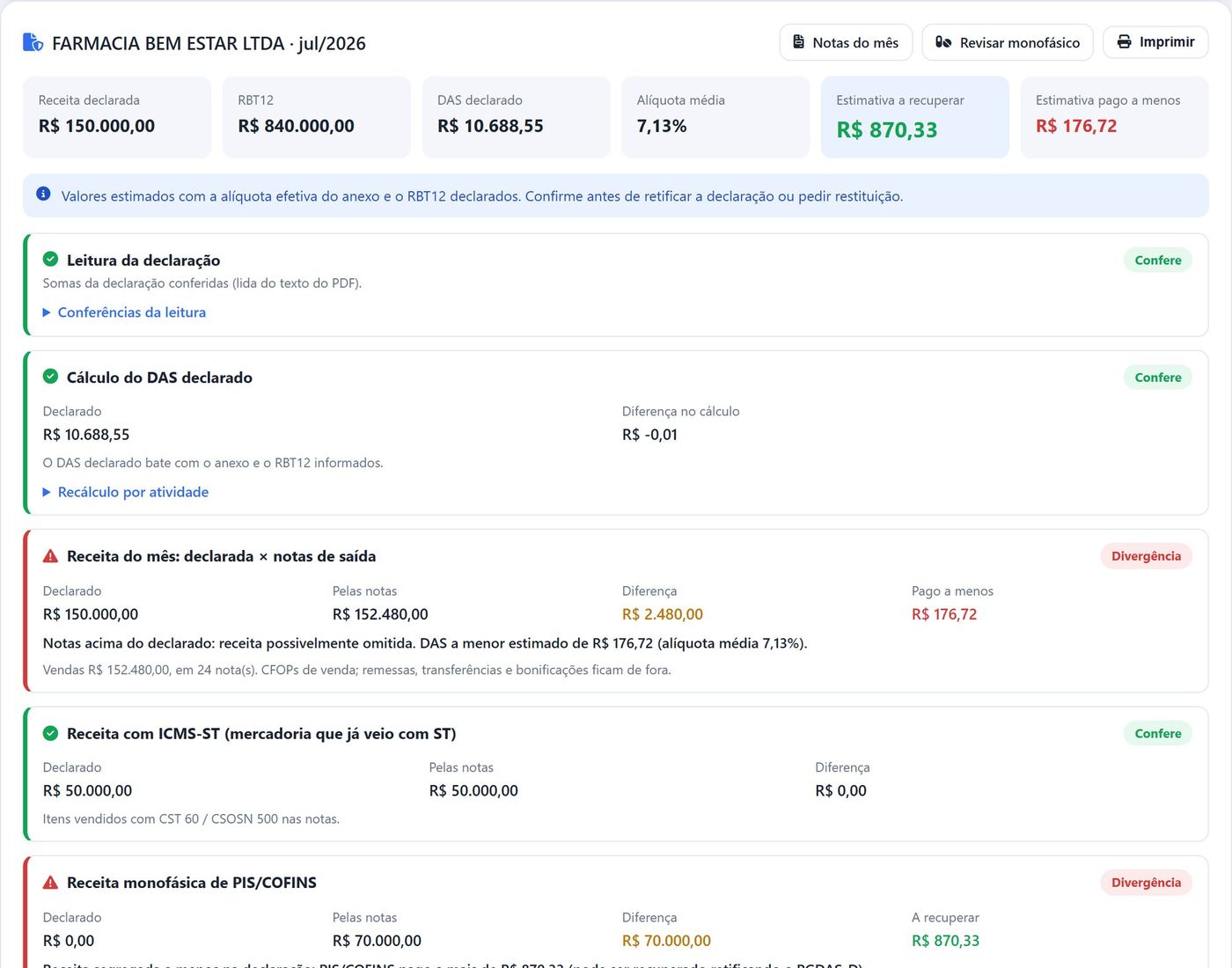Click green check icon beside Cálculo do DAS declarado
Image resolution: width=1232 pixels, height=968 pixels.
click(51, 377)
